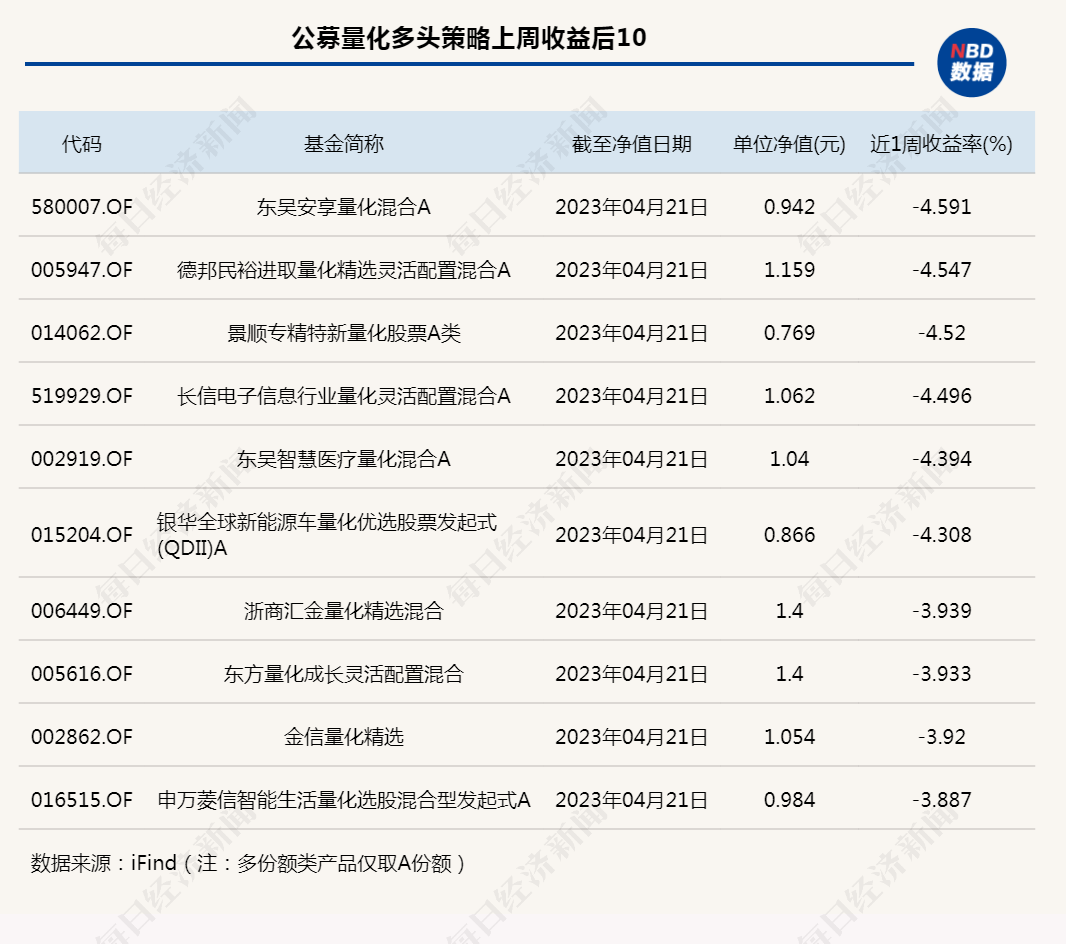The height and width of the screenshot is (944, 1066).
Task: Click the 基金简称 column header
Action: pyautogui.click(x=343, y=144)
